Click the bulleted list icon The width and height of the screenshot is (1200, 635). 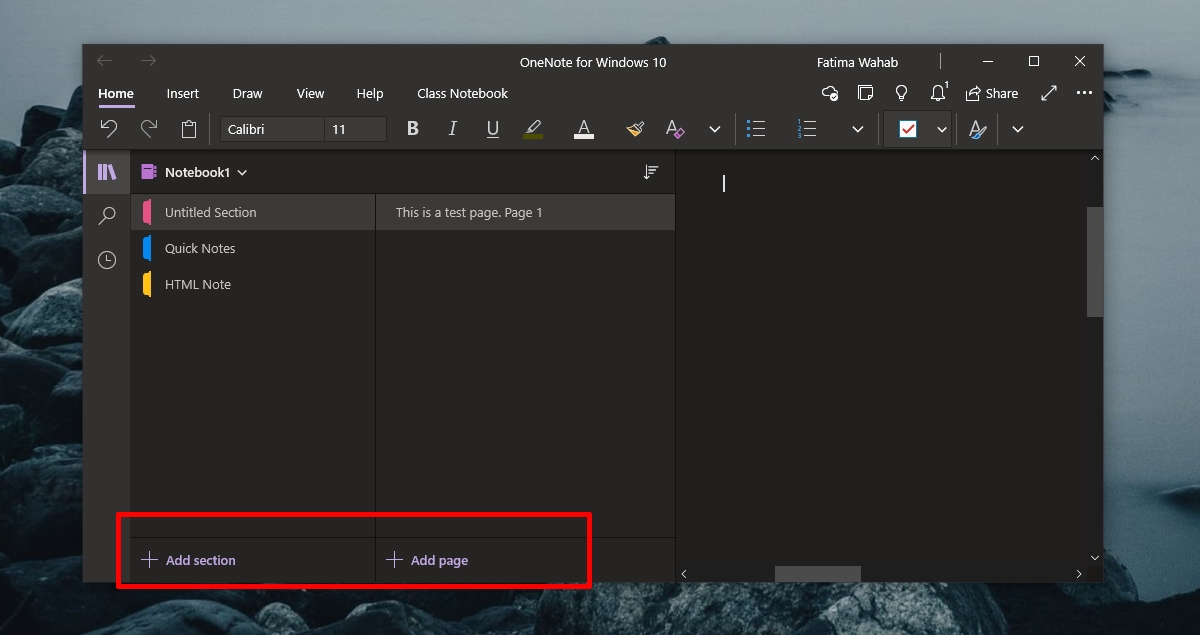tap(757, 128)
